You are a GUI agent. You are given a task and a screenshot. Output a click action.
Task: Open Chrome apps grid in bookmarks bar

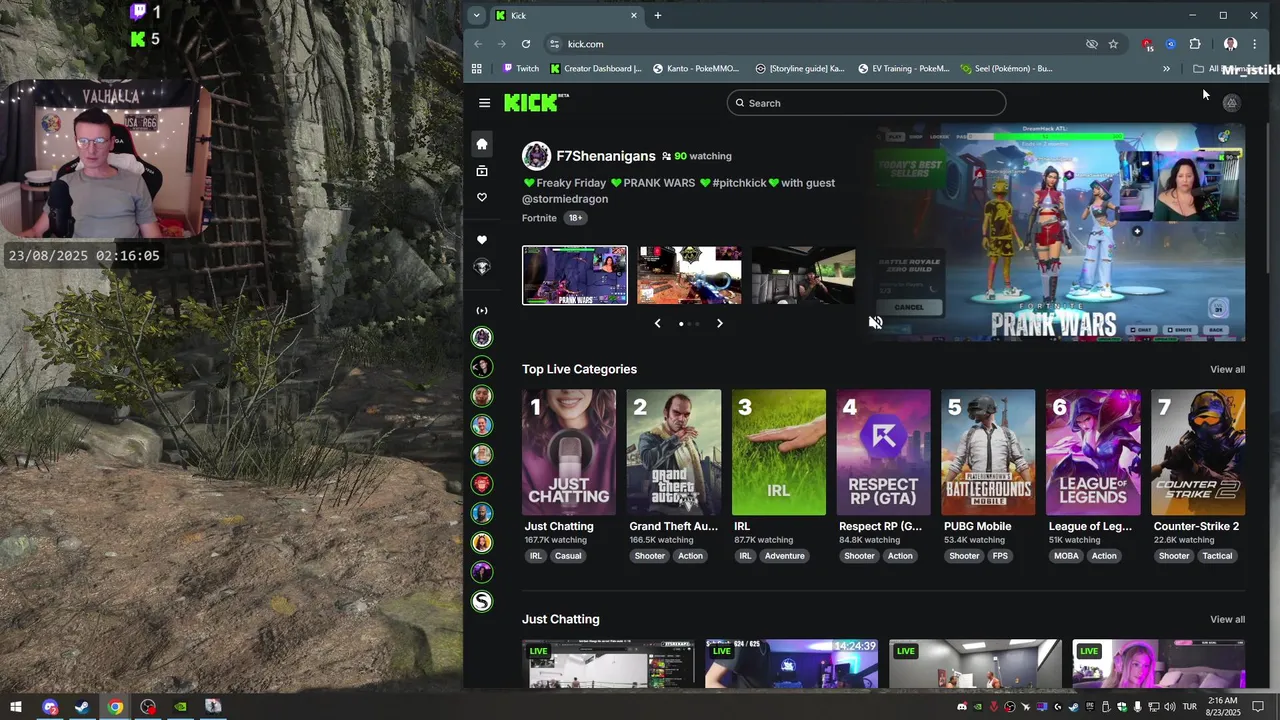coord(477,69)
